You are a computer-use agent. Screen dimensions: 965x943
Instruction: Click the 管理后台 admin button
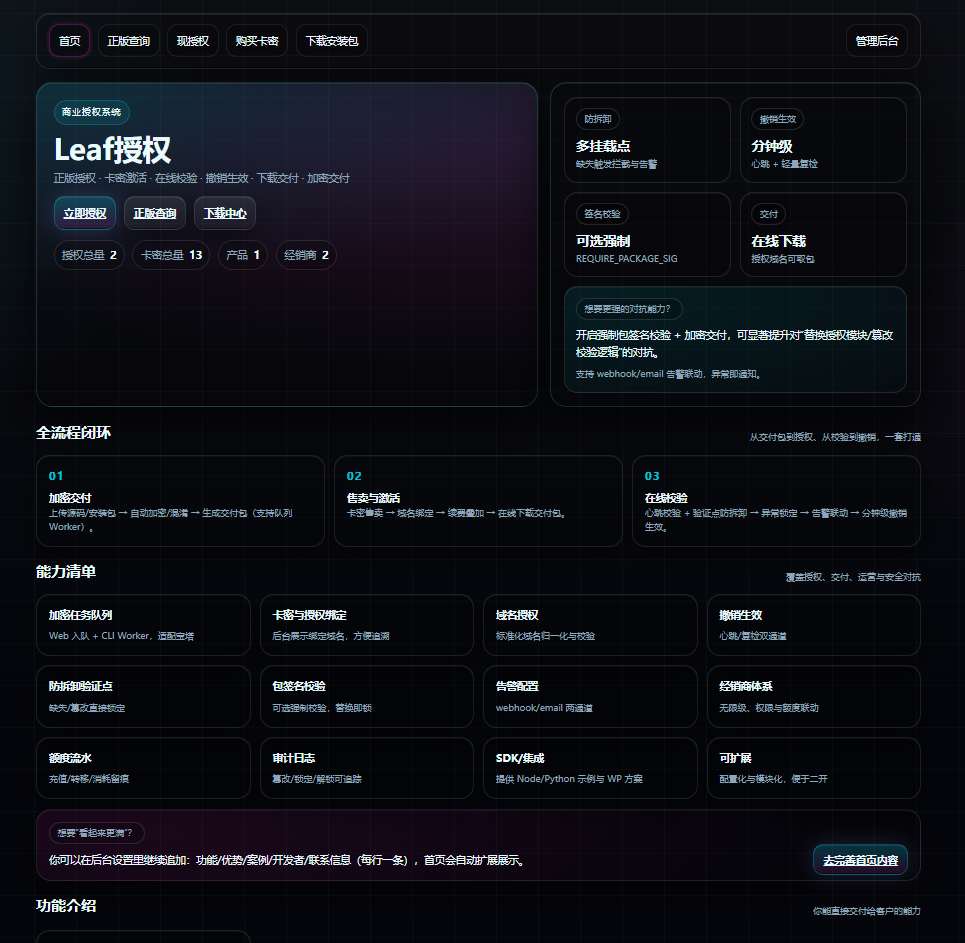pos(876,41)
